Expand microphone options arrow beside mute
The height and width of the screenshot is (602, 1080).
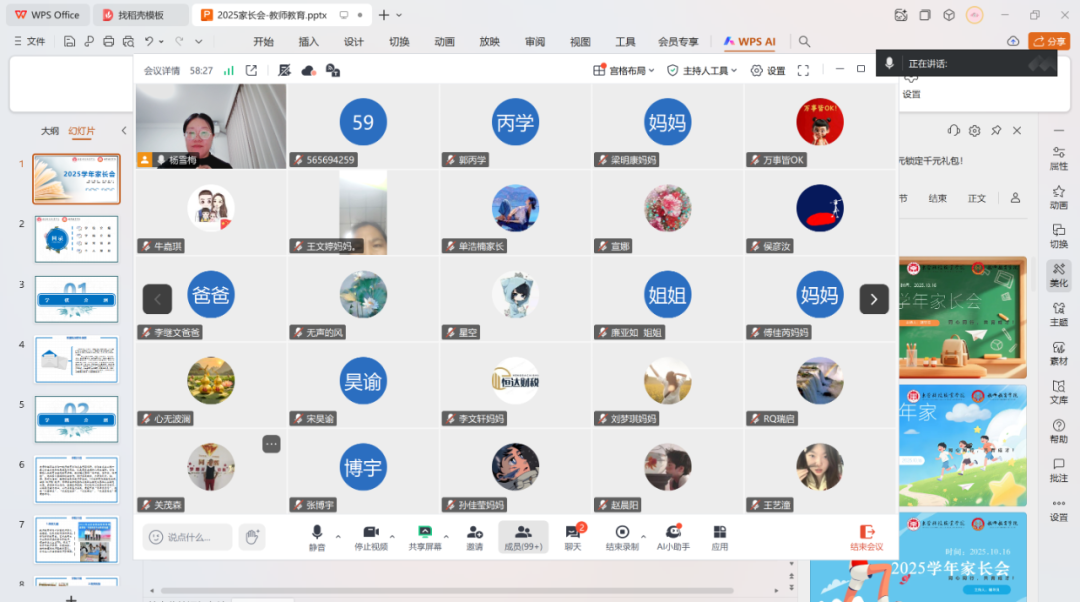tap(338, 537)
